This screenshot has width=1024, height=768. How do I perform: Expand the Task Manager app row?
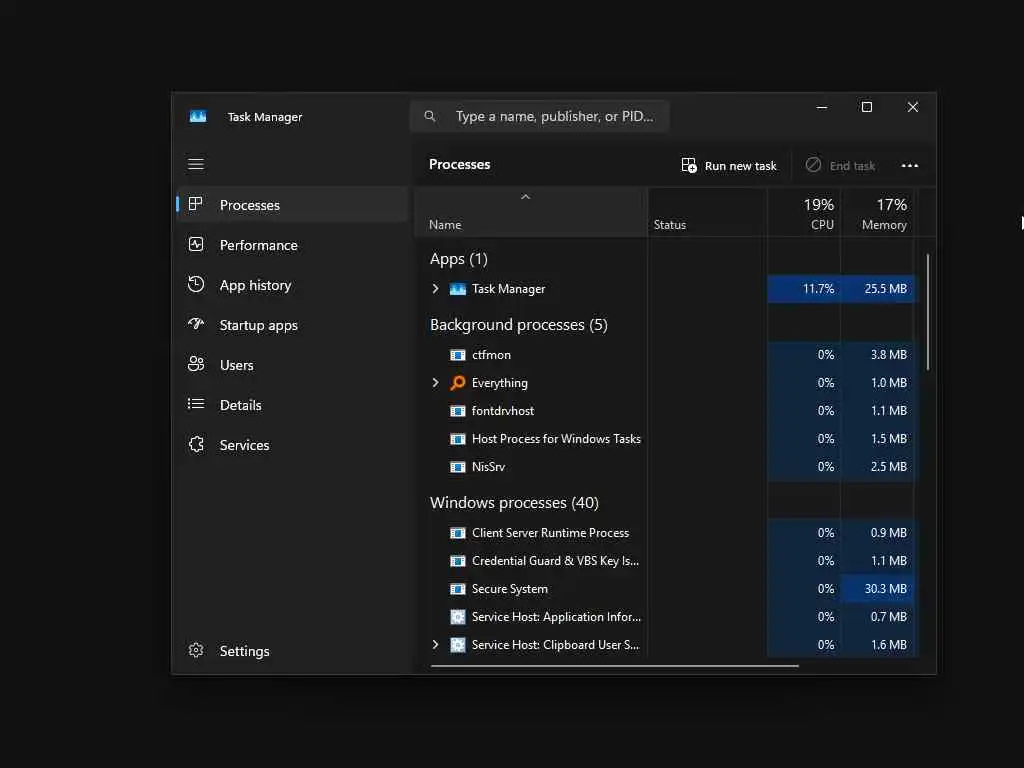coord(436,289)
